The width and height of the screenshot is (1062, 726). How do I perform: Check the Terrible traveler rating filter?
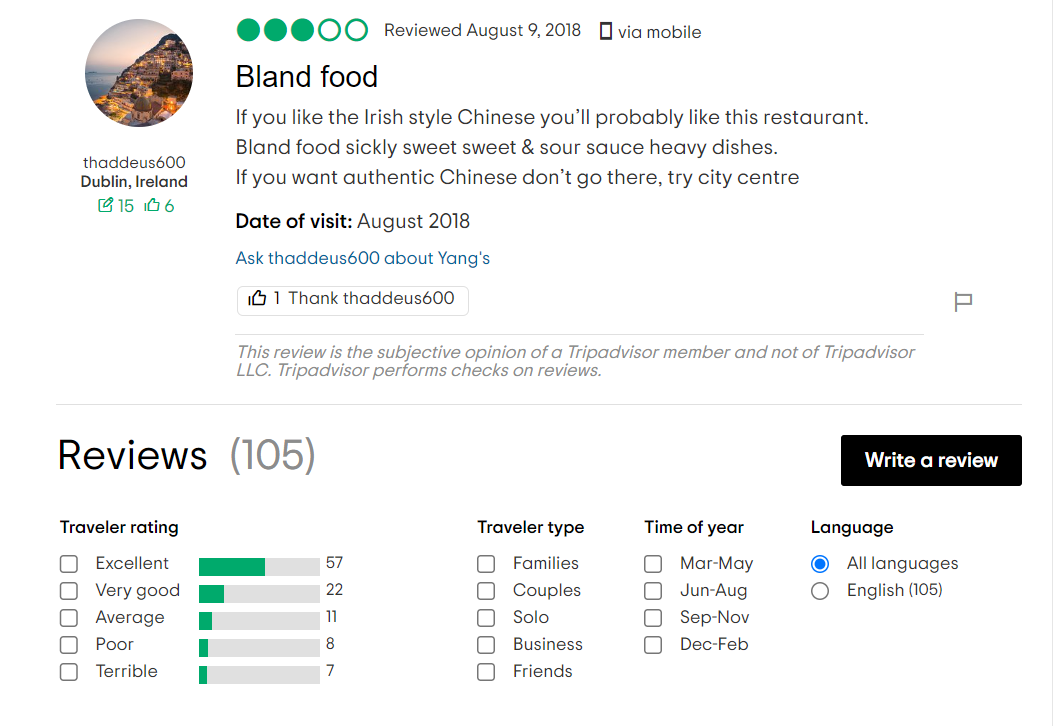click(x=68, y=671)
